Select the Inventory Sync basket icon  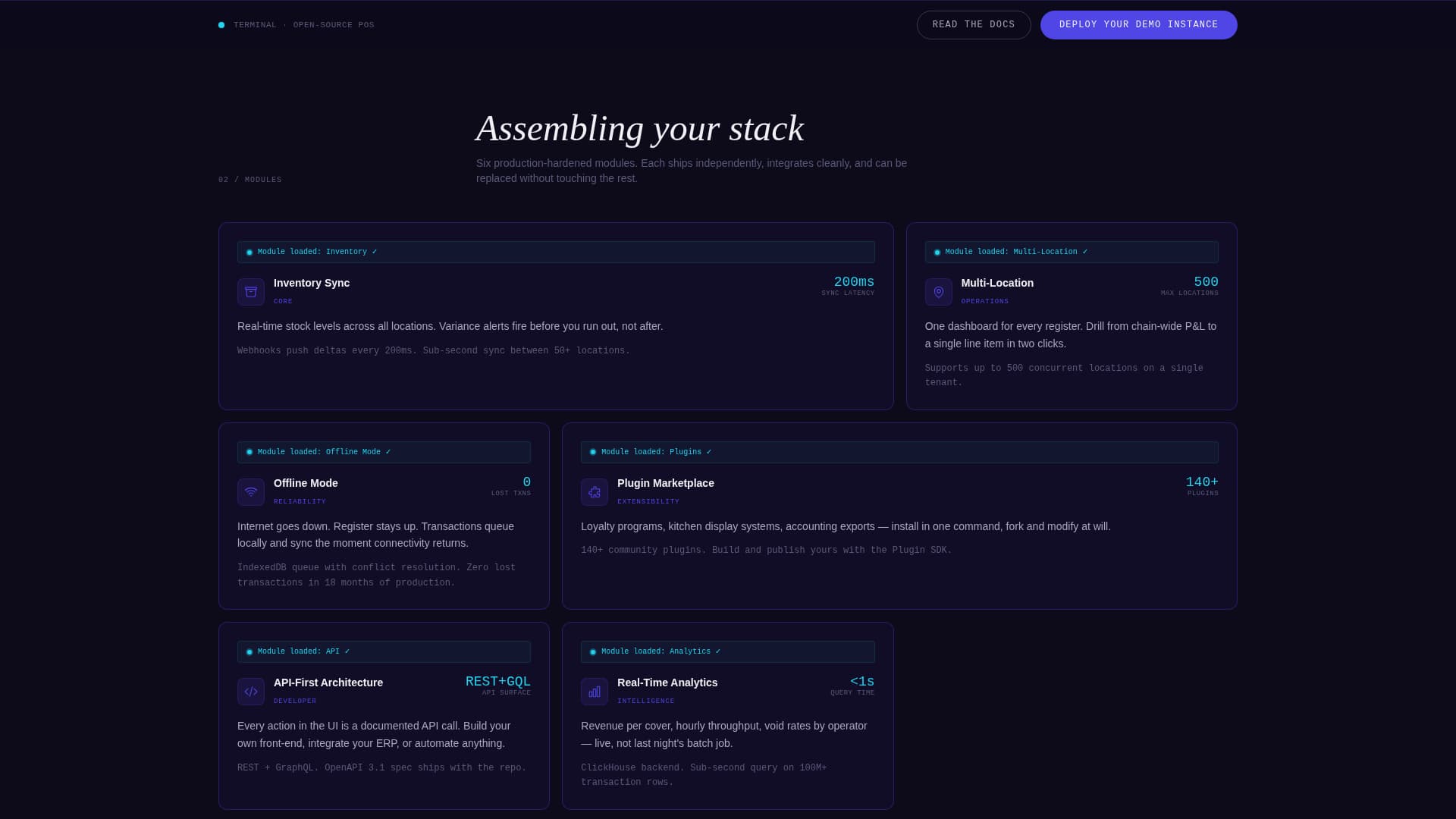coord(250,291)
